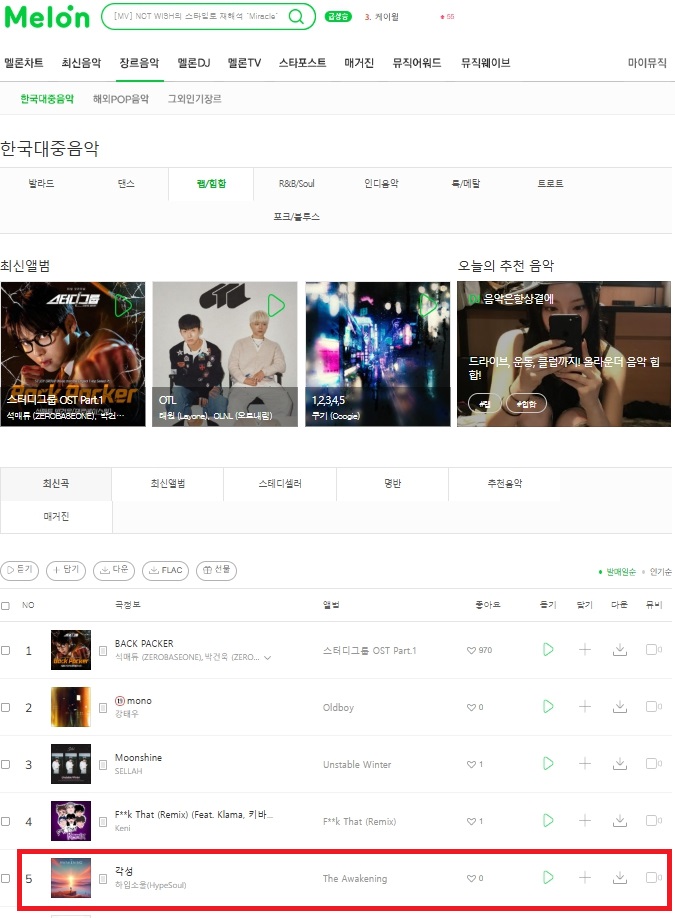
Task: Expand artist list for BACK PACKER
Action: [x=268, y=657]
